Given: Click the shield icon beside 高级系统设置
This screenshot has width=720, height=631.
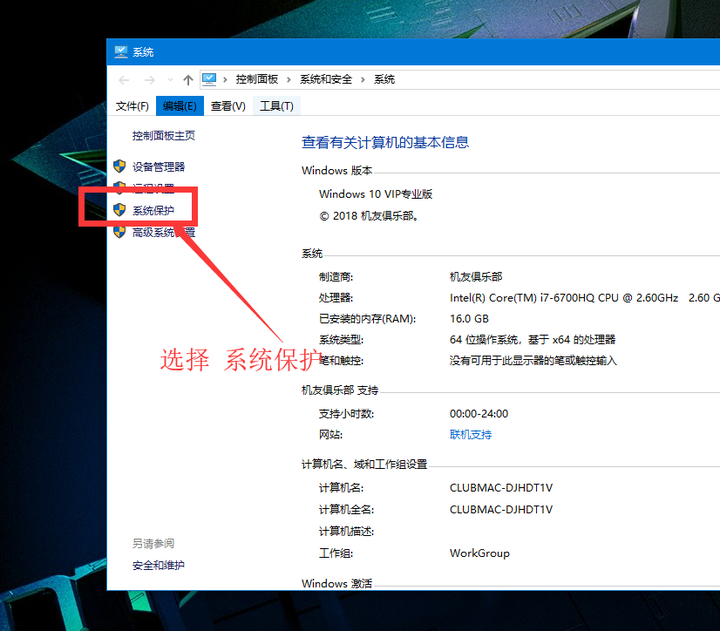Looking at the screenshot, I should (119, 232).
